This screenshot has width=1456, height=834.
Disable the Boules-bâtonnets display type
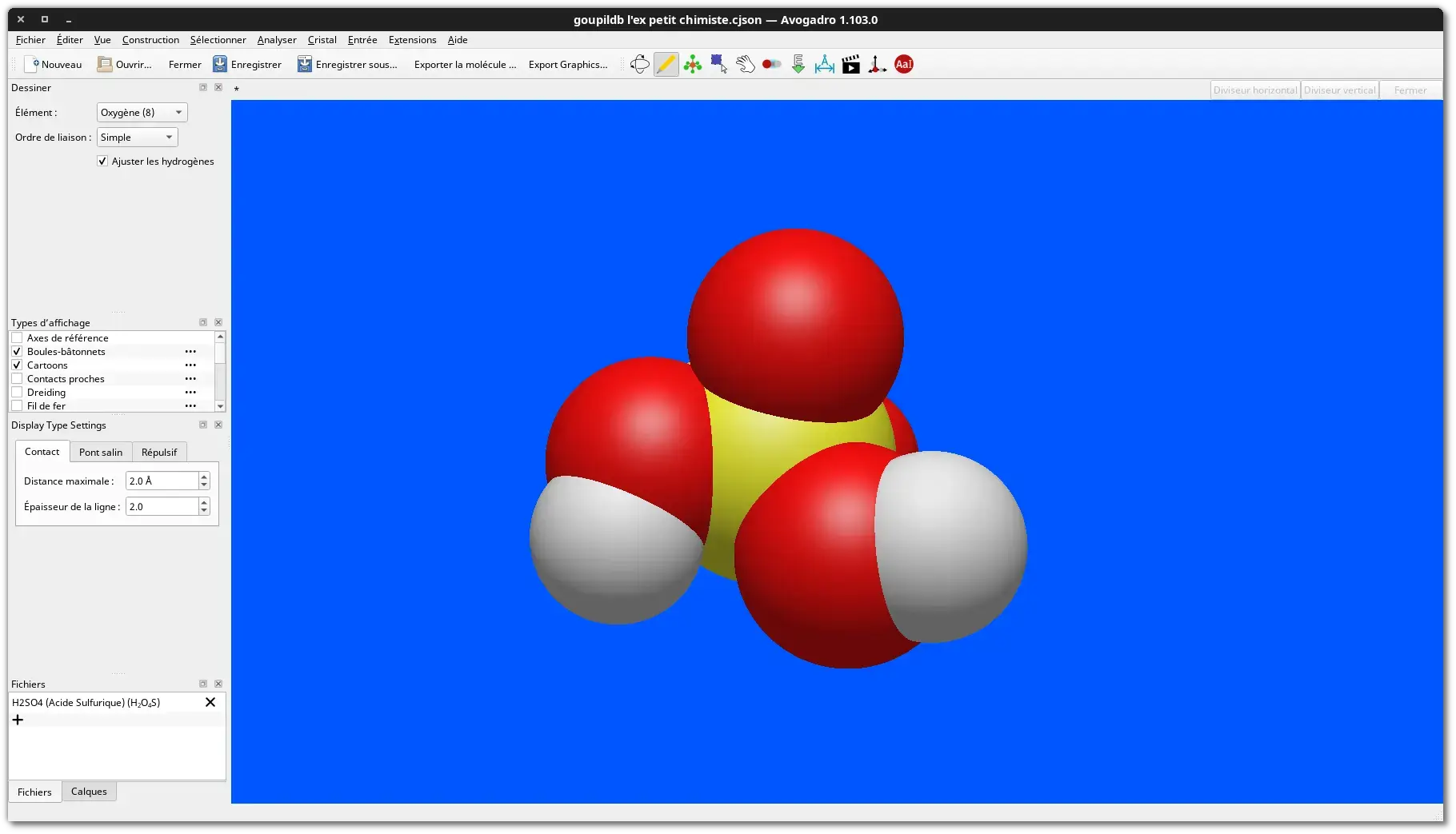(x=17, y=351)
